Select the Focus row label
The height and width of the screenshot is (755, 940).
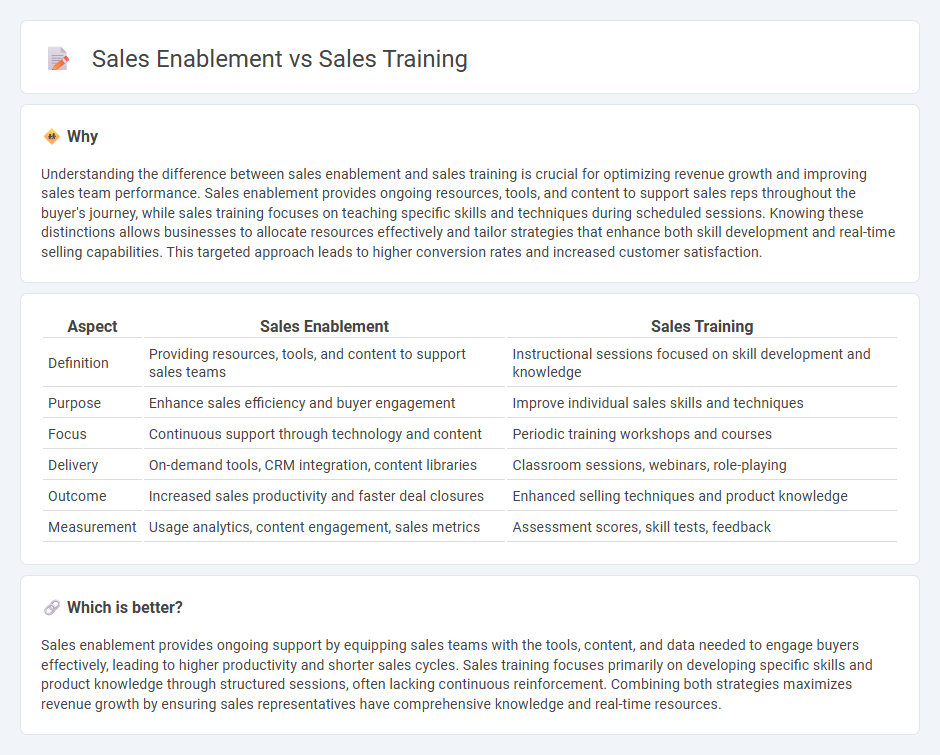coord(67,434)
